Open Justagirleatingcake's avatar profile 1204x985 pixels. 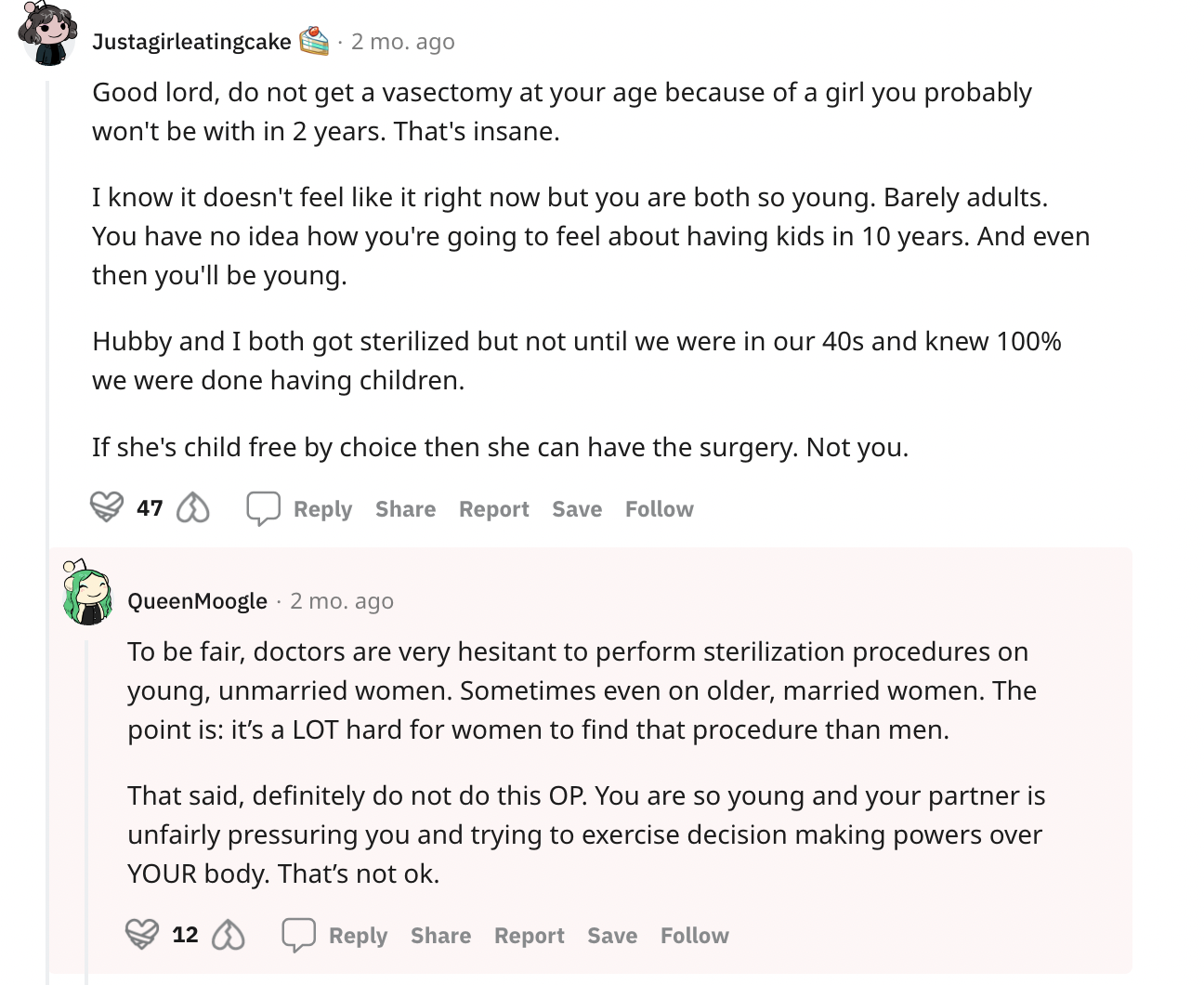47,34
